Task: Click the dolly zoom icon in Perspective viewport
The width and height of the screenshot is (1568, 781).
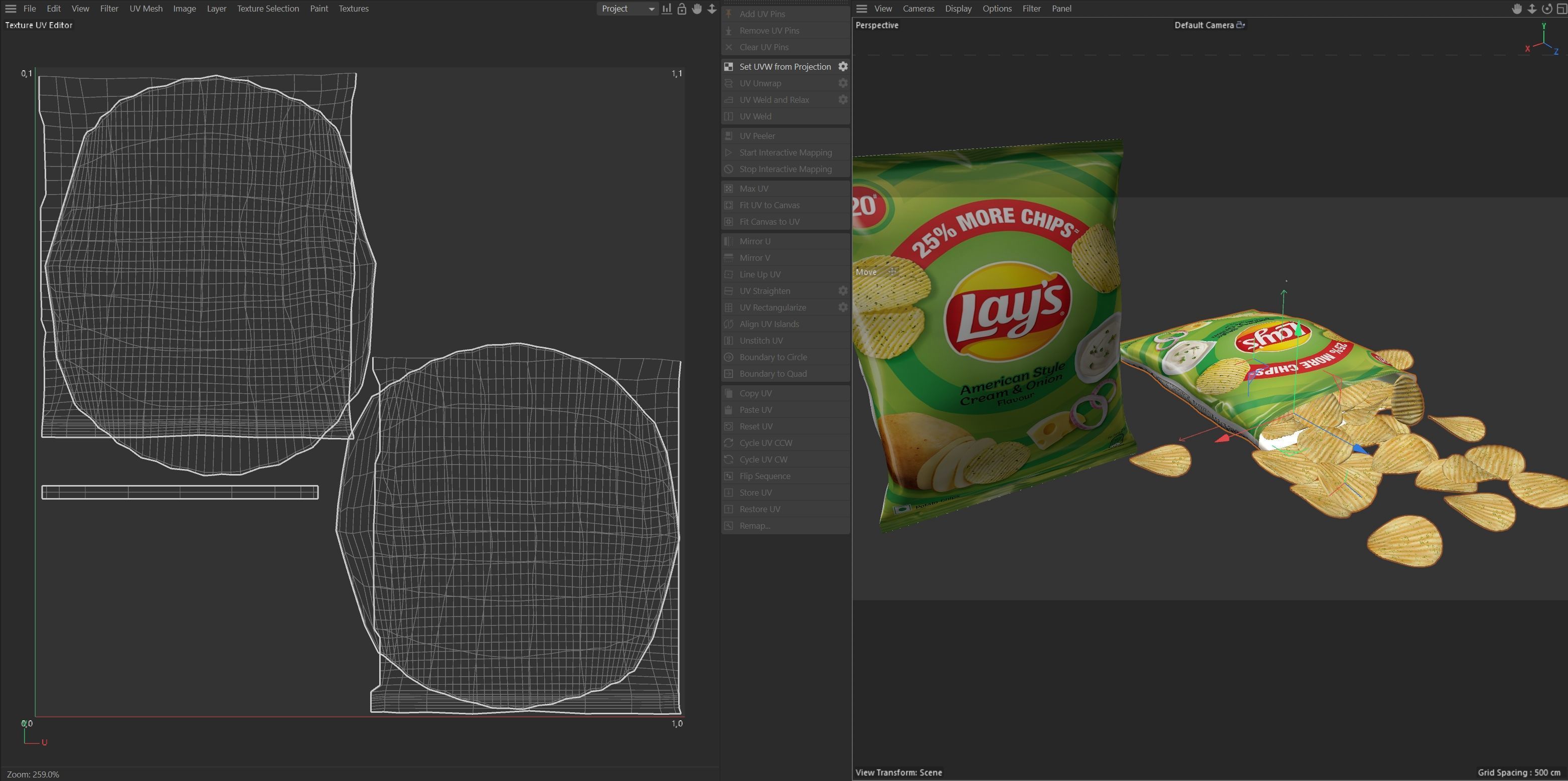Action: click(x=1532, y=9)
